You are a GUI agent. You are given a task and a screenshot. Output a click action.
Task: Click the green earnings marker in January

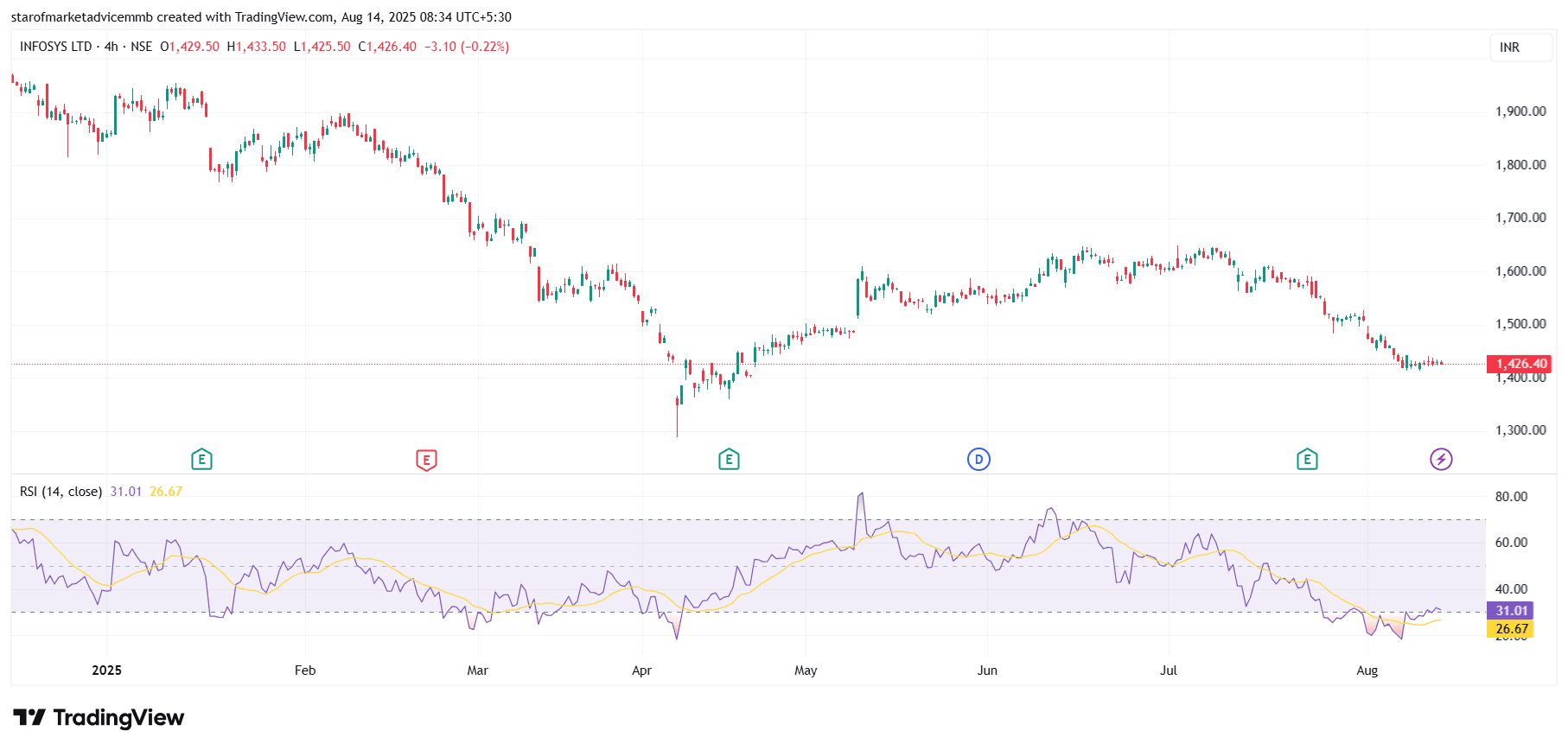tap(201, 460)
